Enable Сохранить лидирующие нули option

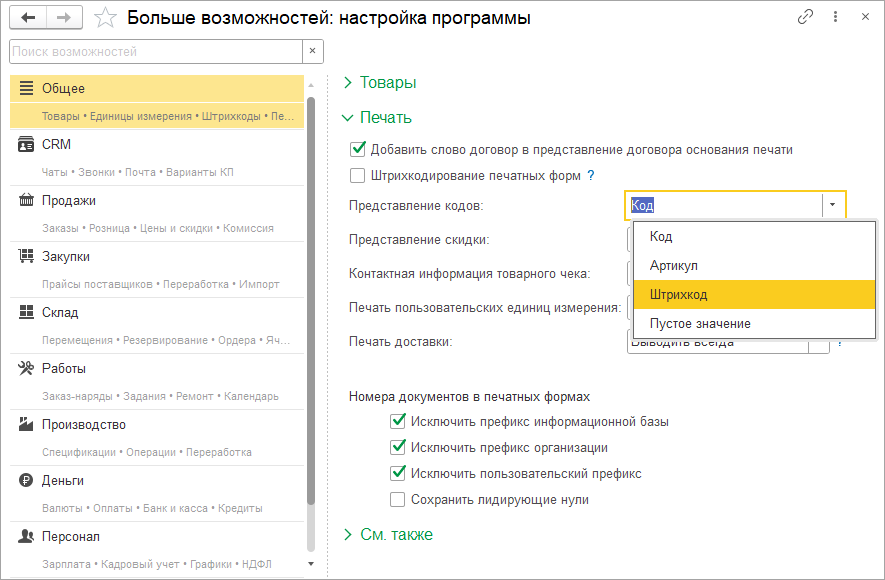click(x=398, y=500)
